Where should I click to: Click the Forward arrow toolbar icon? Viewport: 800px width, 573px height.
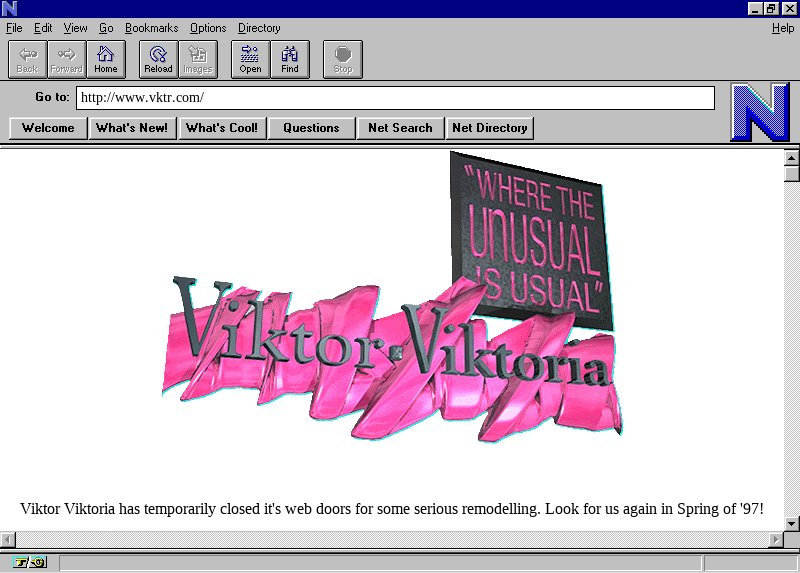coord(67,59)
